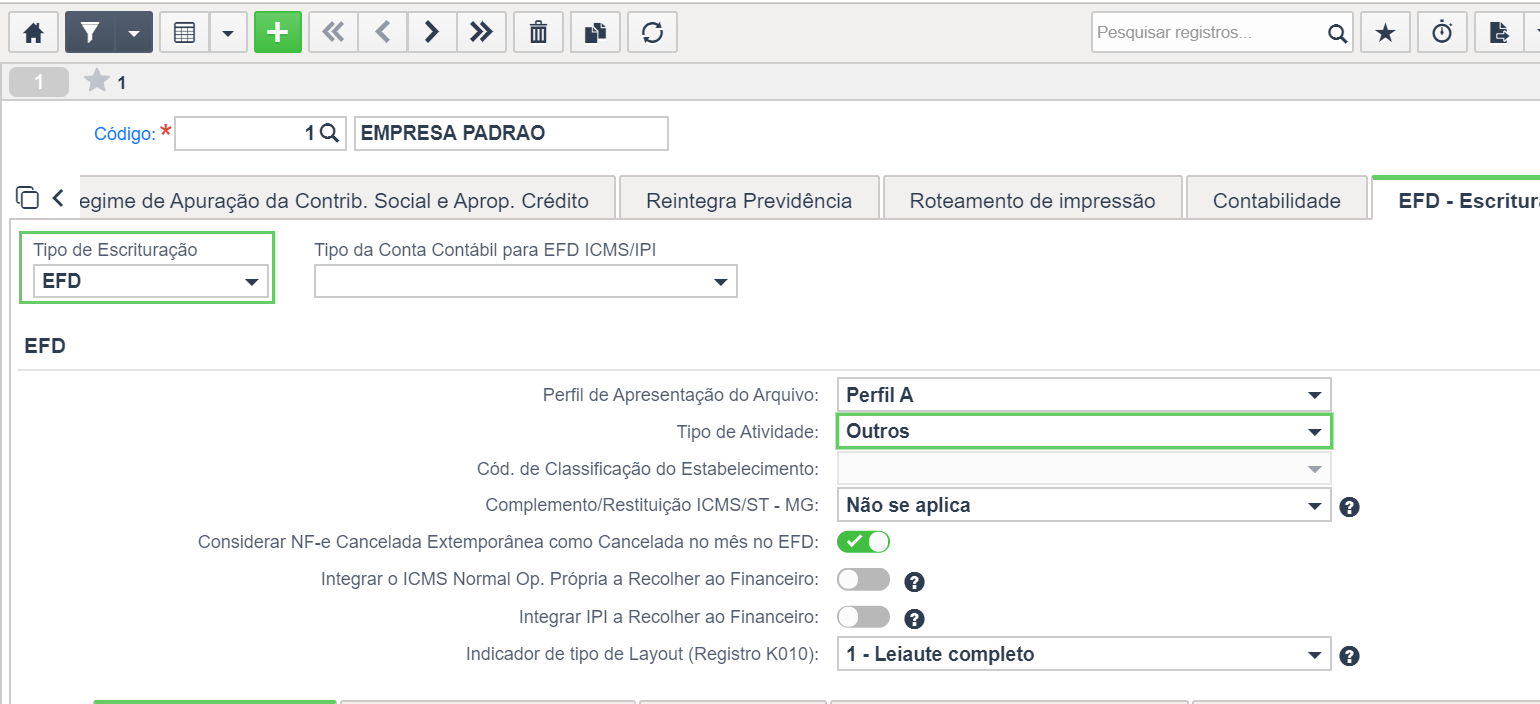Mark record 1 as favorite with gray star
The width and height of the screenshot is (1540, 704).
click(x=97, y=81)
